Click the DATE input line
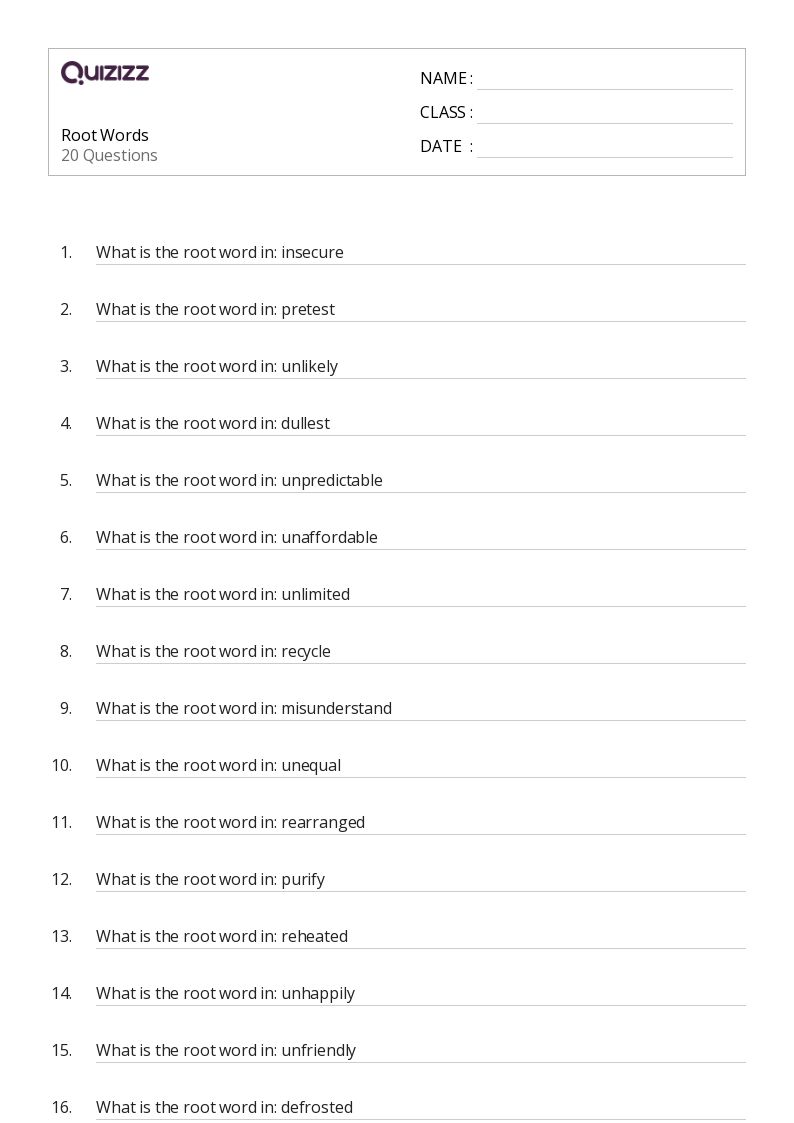This screenshot has height=1123, width=794. tap(604, 147)
